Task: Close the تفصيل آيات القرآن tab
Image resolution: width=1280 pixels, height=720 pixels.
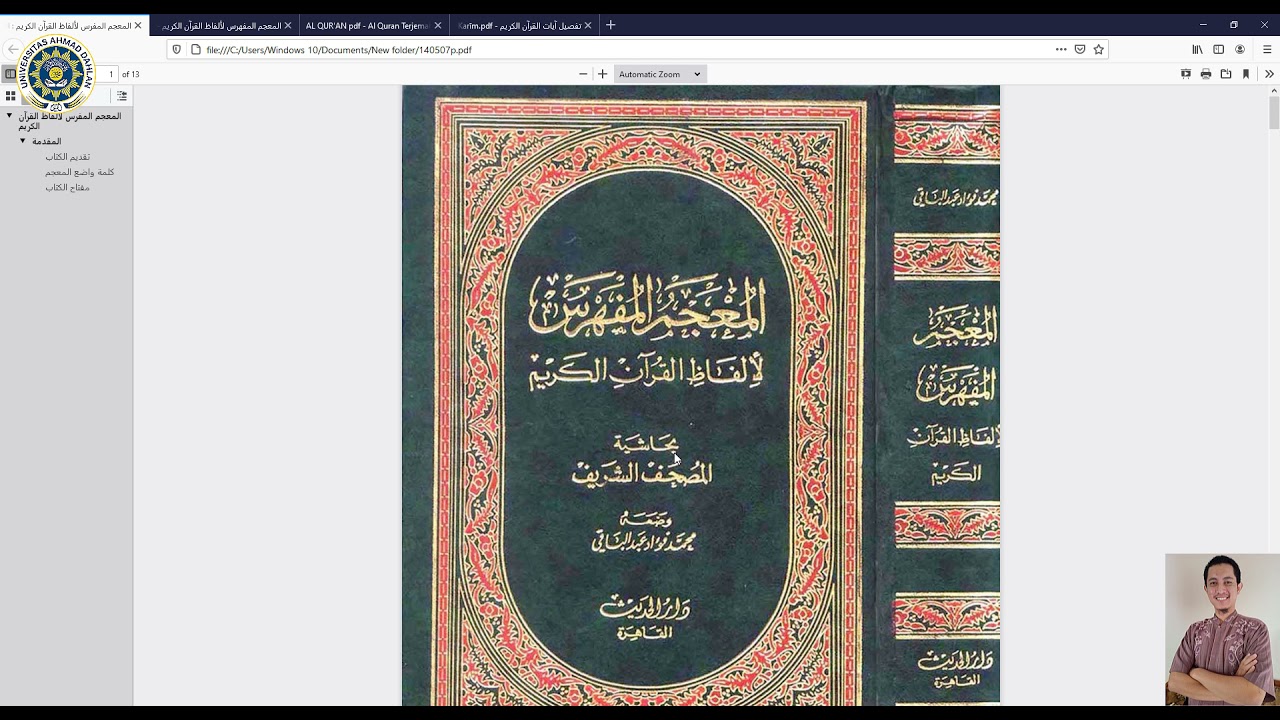Action: 587,25
